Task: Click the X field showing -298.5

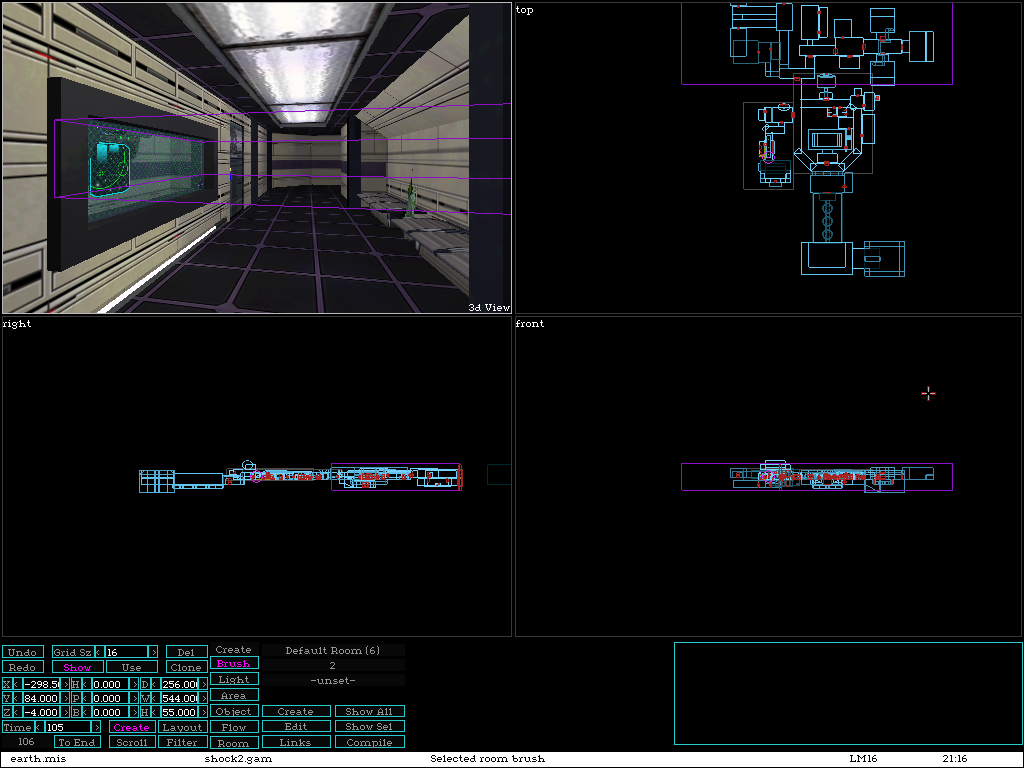Action: (42, 684)
